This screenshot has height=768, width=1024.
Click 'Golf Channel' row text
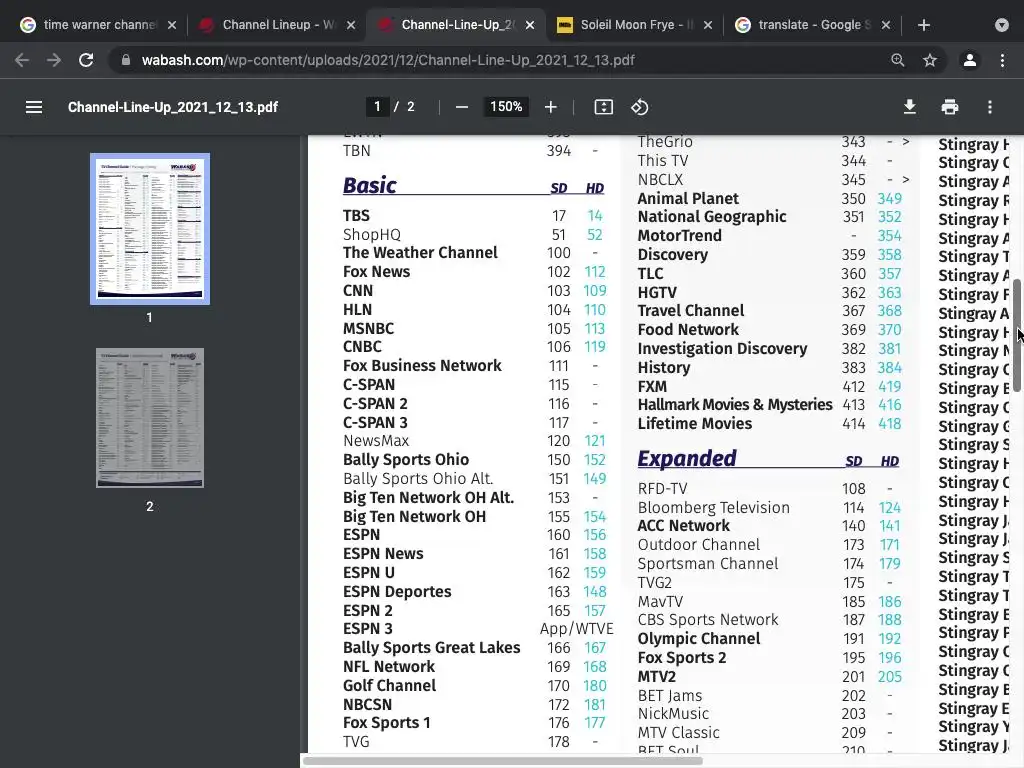(389, 686)
